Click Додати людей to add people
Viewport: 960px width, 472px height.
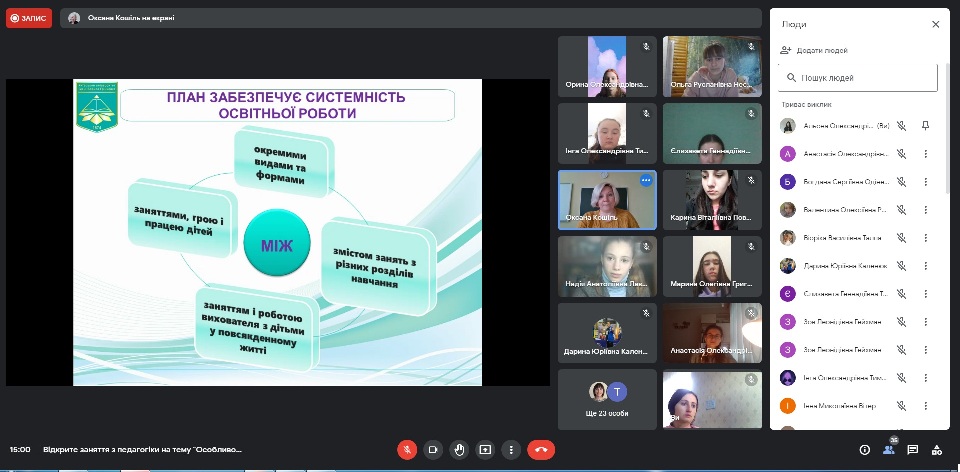tap(814, 50)
